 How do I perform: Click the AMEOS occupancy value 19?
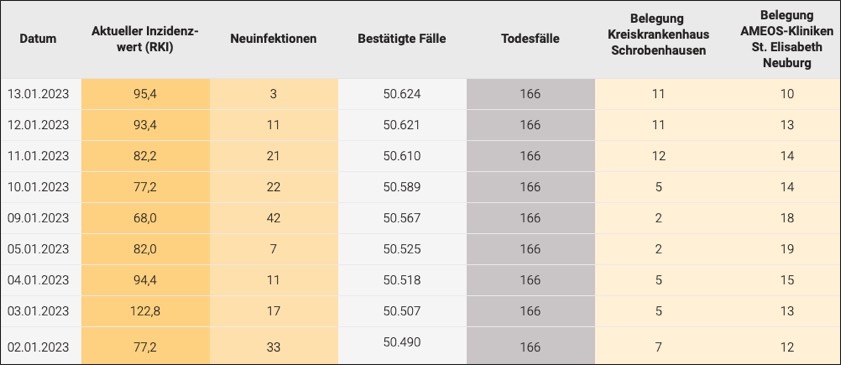pos(787,249)
